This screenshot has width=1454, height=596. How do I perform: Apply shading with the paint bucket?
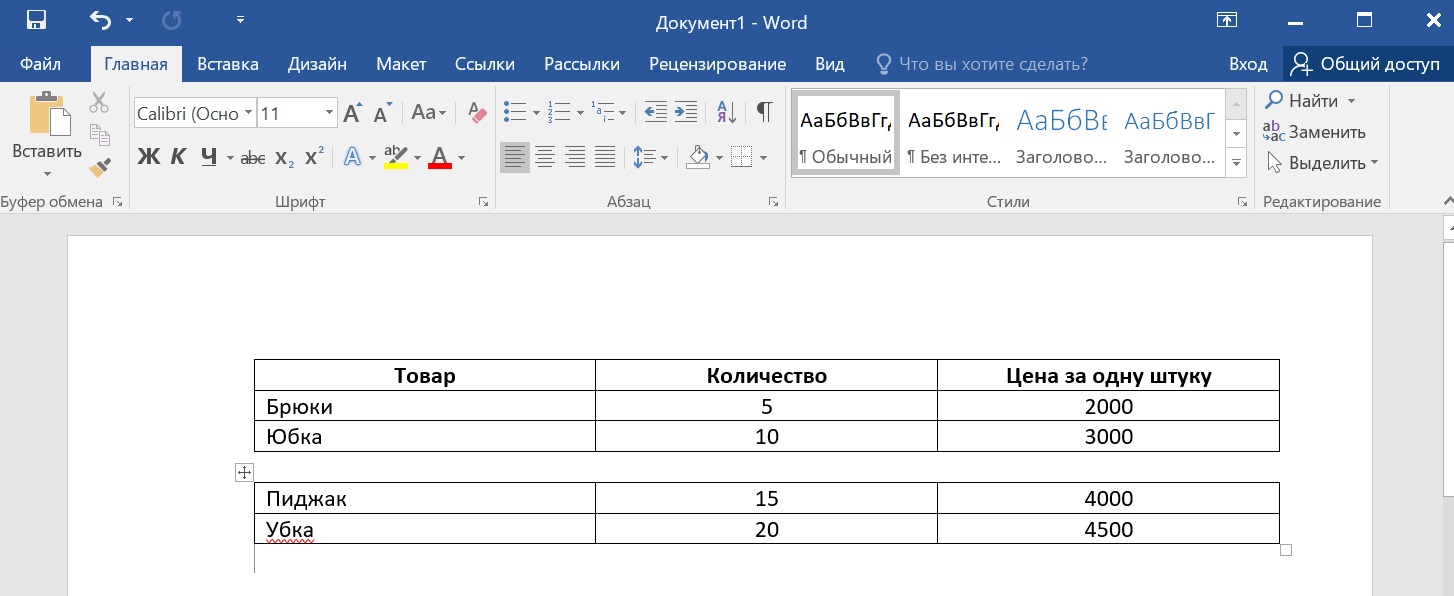click(698, 157)
